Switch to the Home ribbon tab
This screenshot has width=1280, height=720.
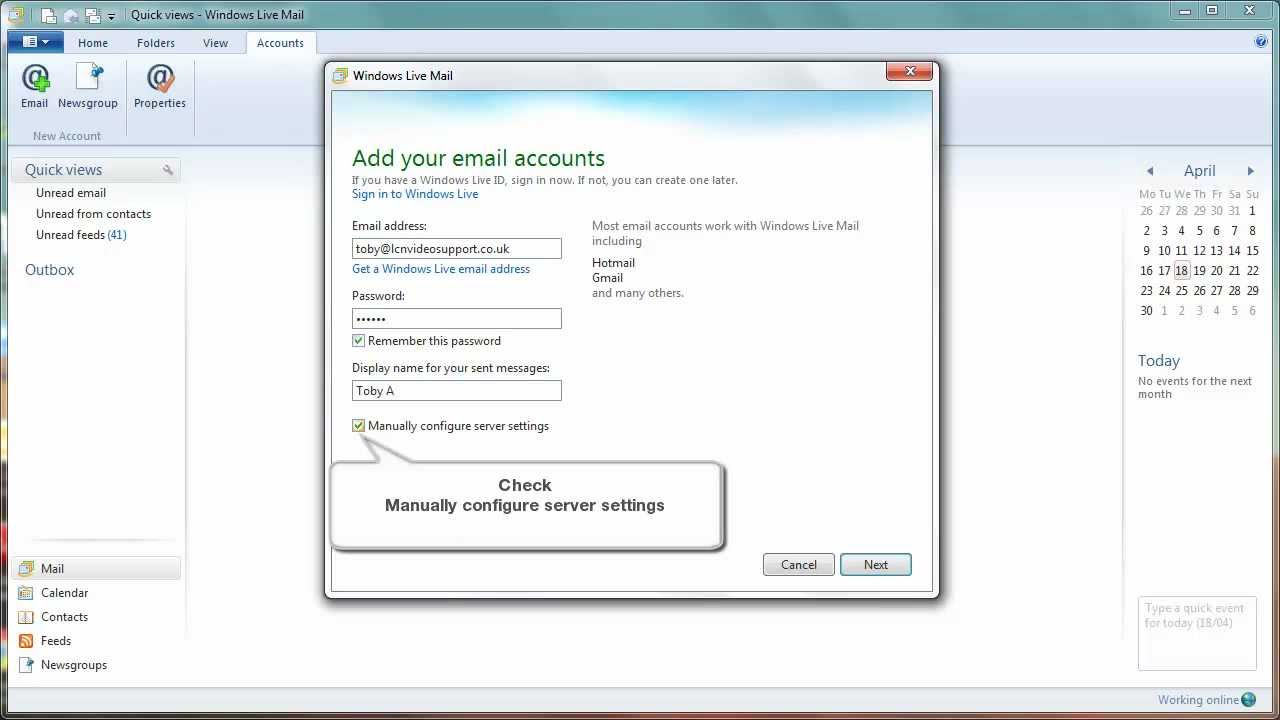tap(93, 43)
